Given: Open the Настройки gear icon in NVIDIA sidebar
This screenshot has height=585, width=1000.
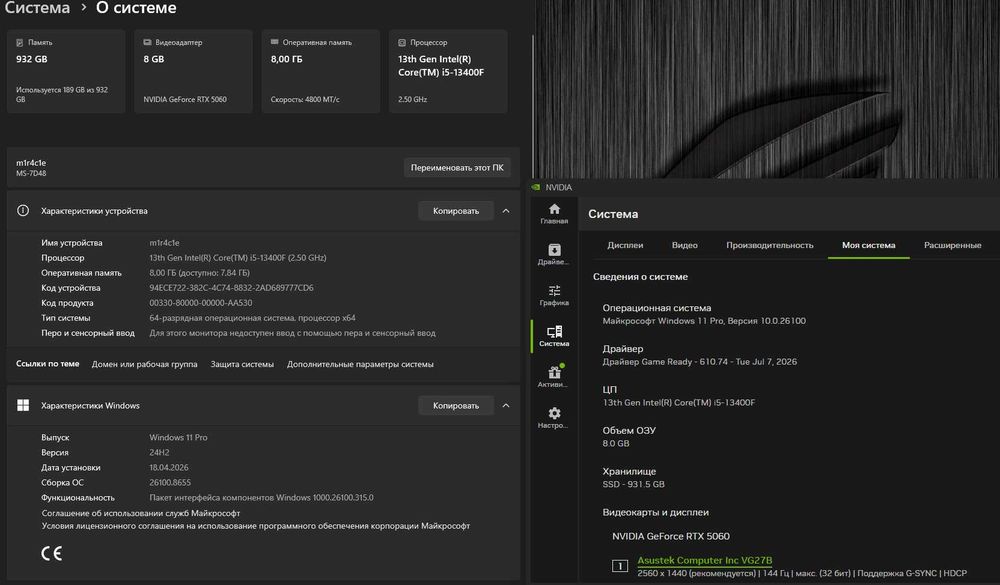Looking at the screenshot, I should click(x=554, y=413).
